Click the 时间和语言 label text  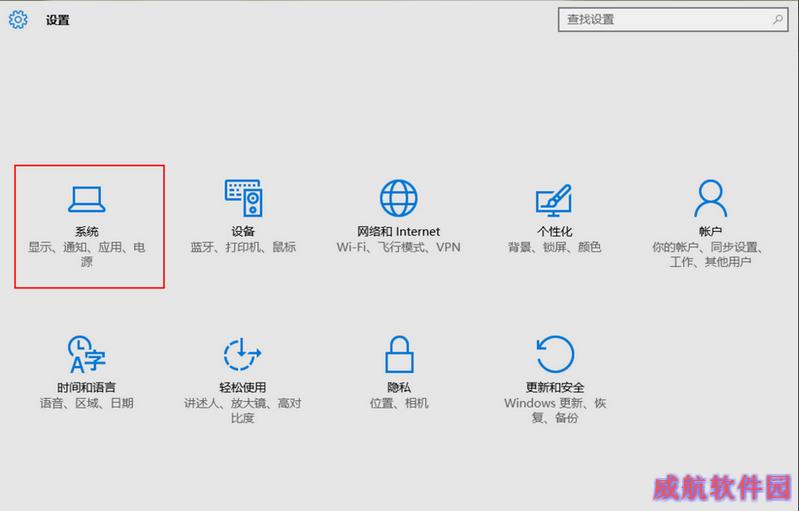click(x=87, y=388)
